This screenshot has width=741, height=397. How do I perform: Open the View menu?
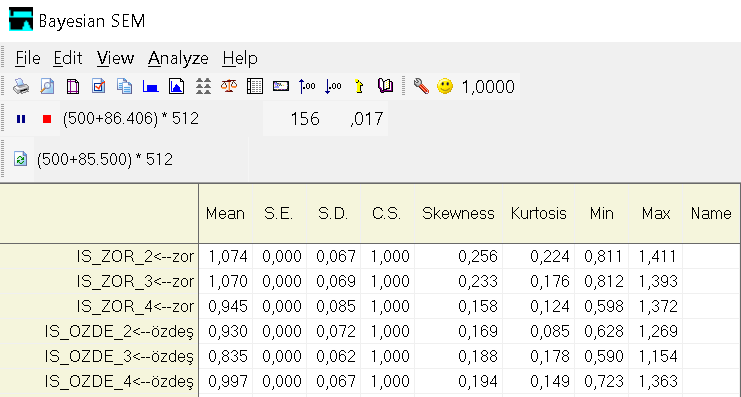coord(115,59)
